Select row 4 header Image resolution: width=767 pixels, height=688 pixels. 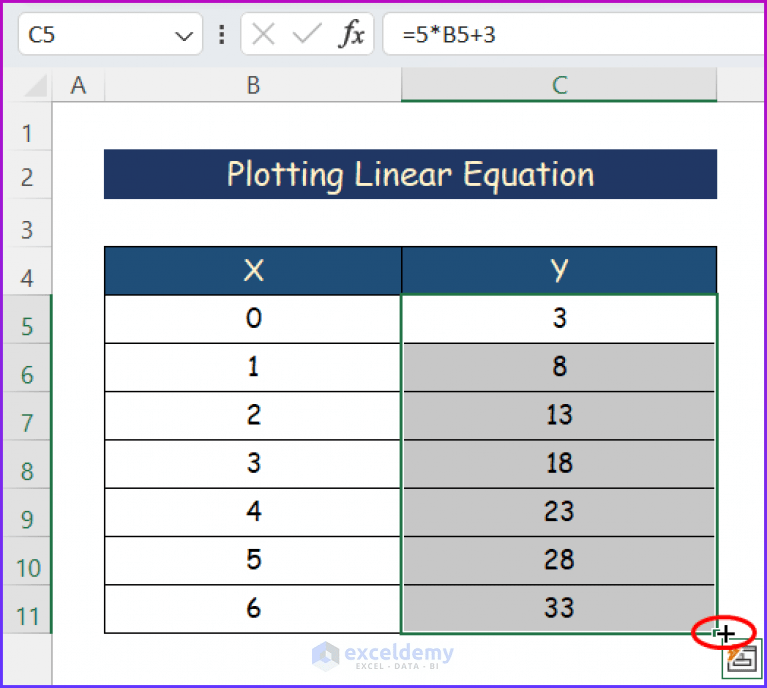coord(27,271)
